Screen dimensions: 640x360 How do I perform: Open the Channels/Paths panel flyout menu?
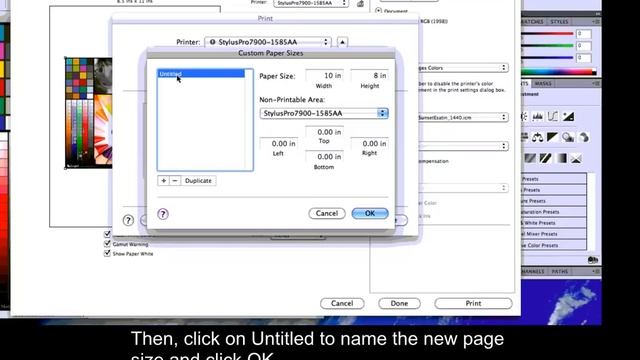pyautogui.click(x=596, y=271)
